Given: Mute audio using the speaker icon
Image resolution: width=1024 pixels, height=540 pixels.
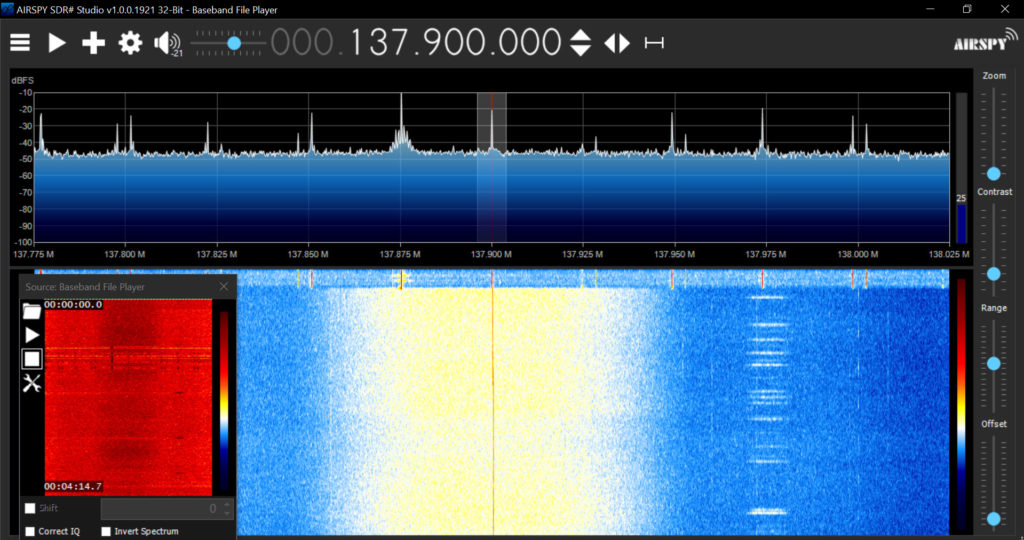Looking at the screenshot, I should pyautogui.click(x=166, y=43).
